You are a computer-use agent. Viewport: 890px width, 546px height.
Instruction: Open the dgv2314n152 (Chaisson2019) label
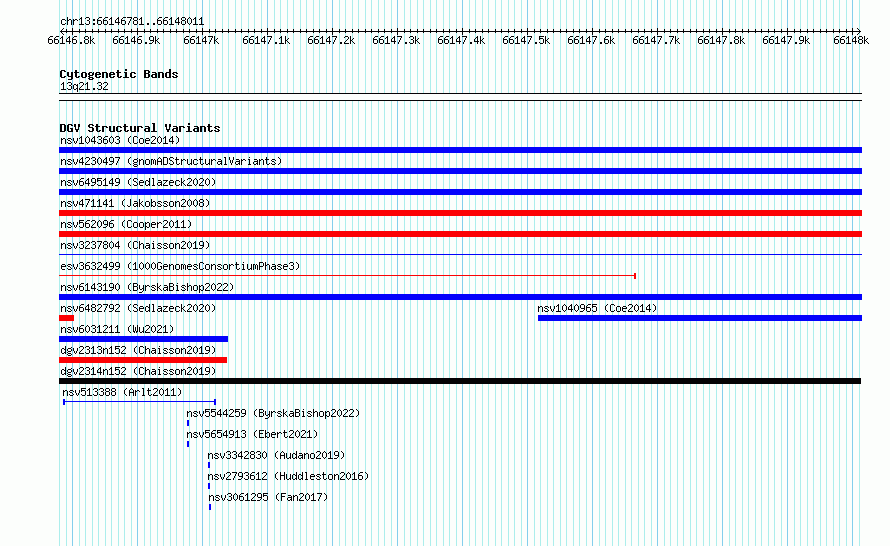coord(138,371)
